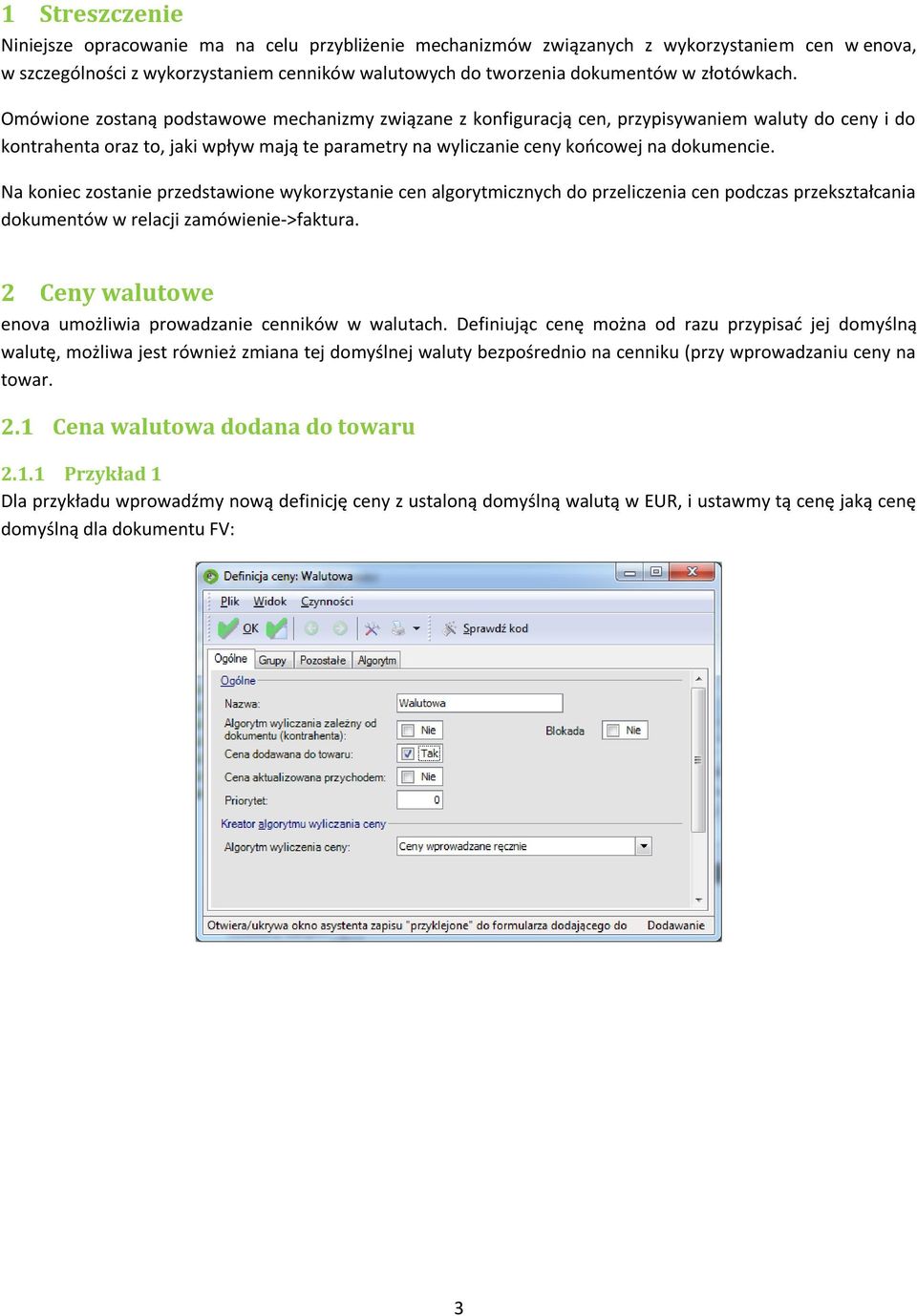Open Algorytm wyliczenia ceny dropdown arrow

point(644,846)
